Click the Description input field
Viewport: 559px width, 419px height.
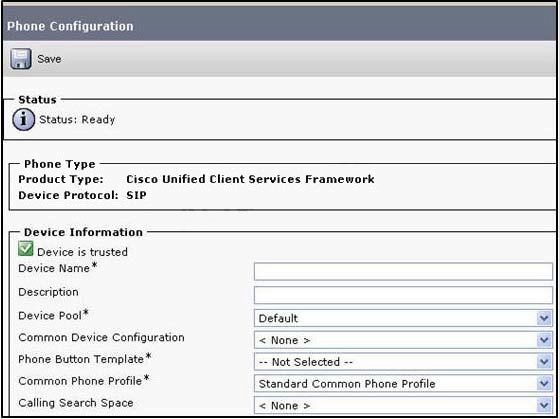click(403, 295)
